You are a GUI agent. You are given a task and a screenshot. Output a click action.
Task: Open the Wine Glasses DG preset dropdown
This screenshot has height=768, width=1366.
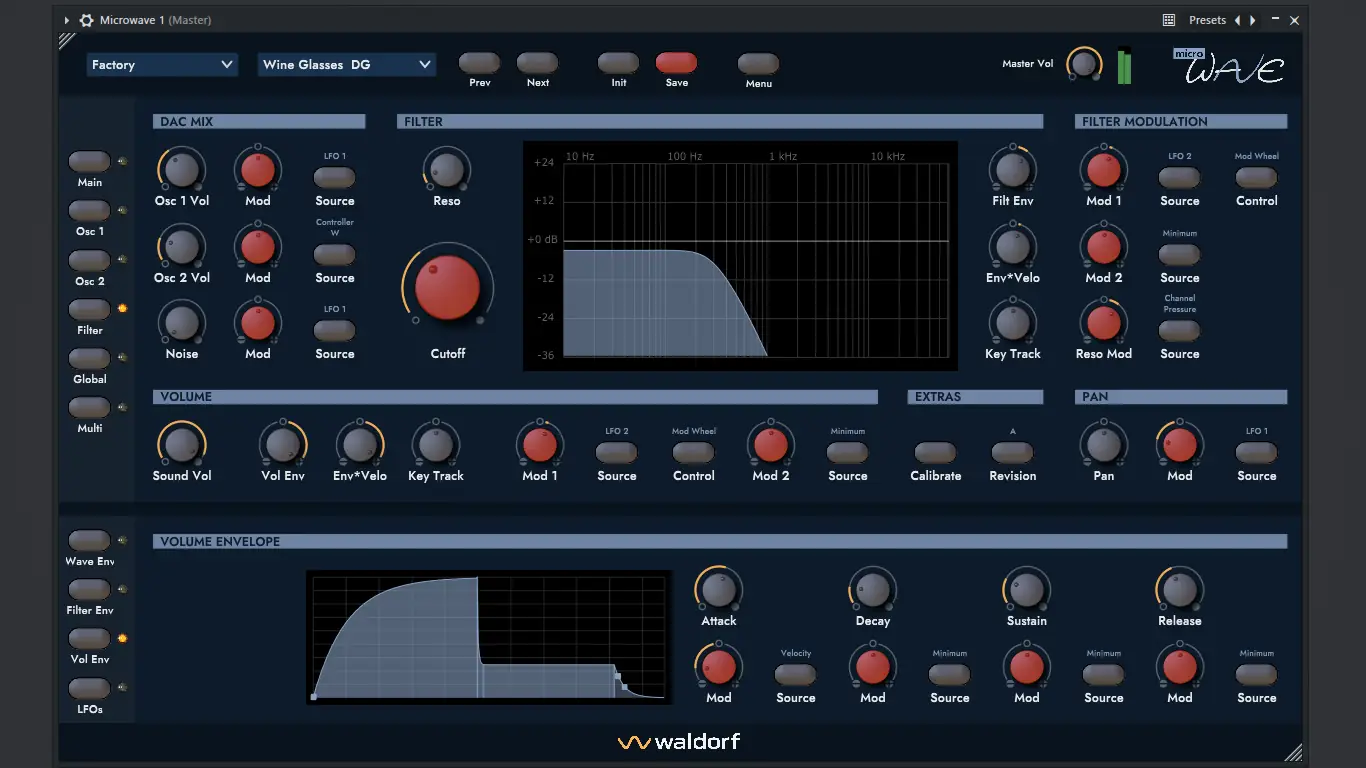coord(347,65)
